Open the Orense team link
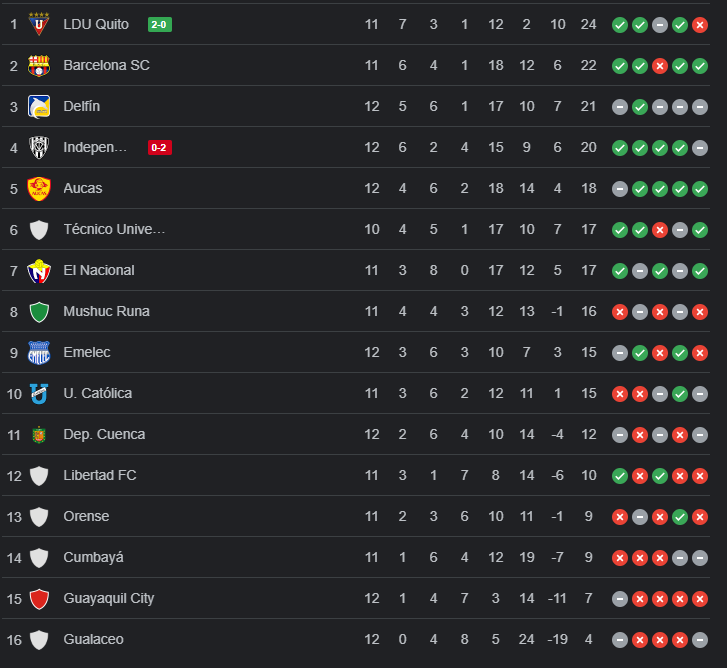Screen dimensions: 727x668 pyautogui.click(x=86, y=516)
